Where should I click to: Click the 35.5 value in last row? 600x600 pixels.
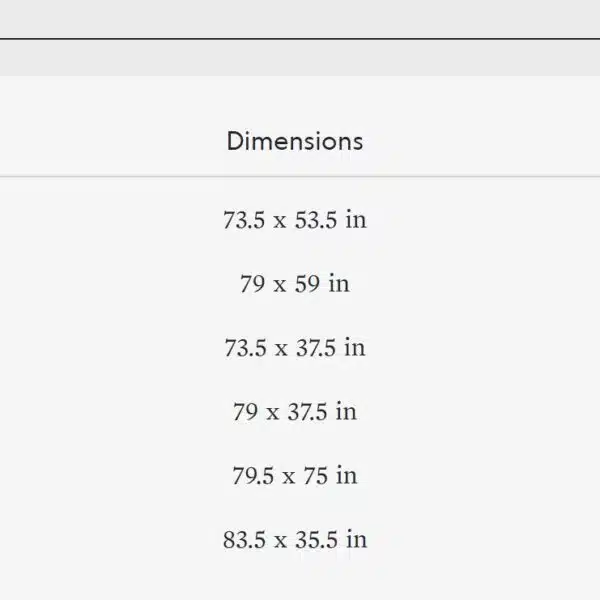316,540
